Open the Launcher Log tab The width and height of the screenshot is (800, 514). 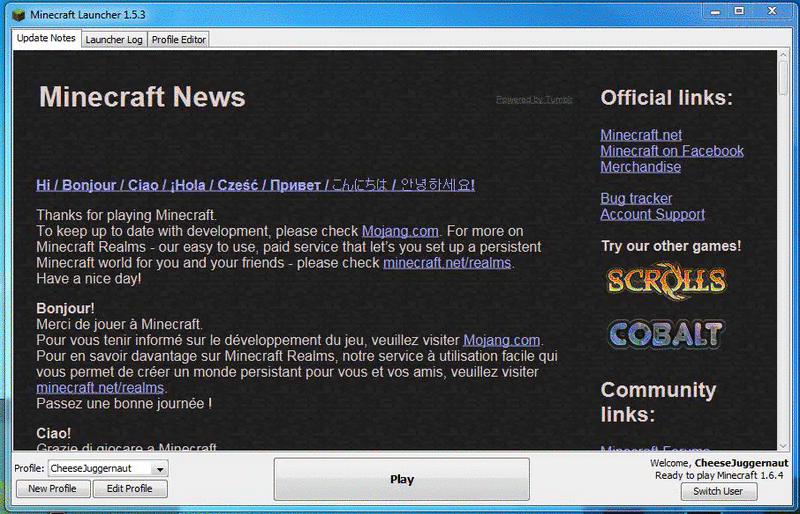(x=114, y=39)
